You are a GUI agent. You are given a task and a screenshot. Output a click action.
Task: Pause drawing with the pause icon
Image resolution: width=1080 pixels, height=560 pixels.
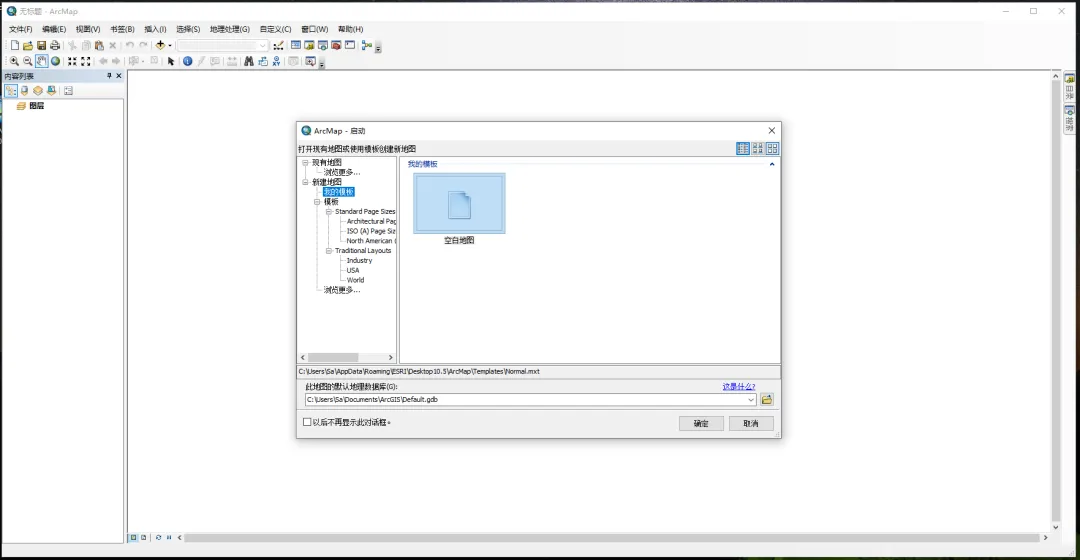coord(169,537)
